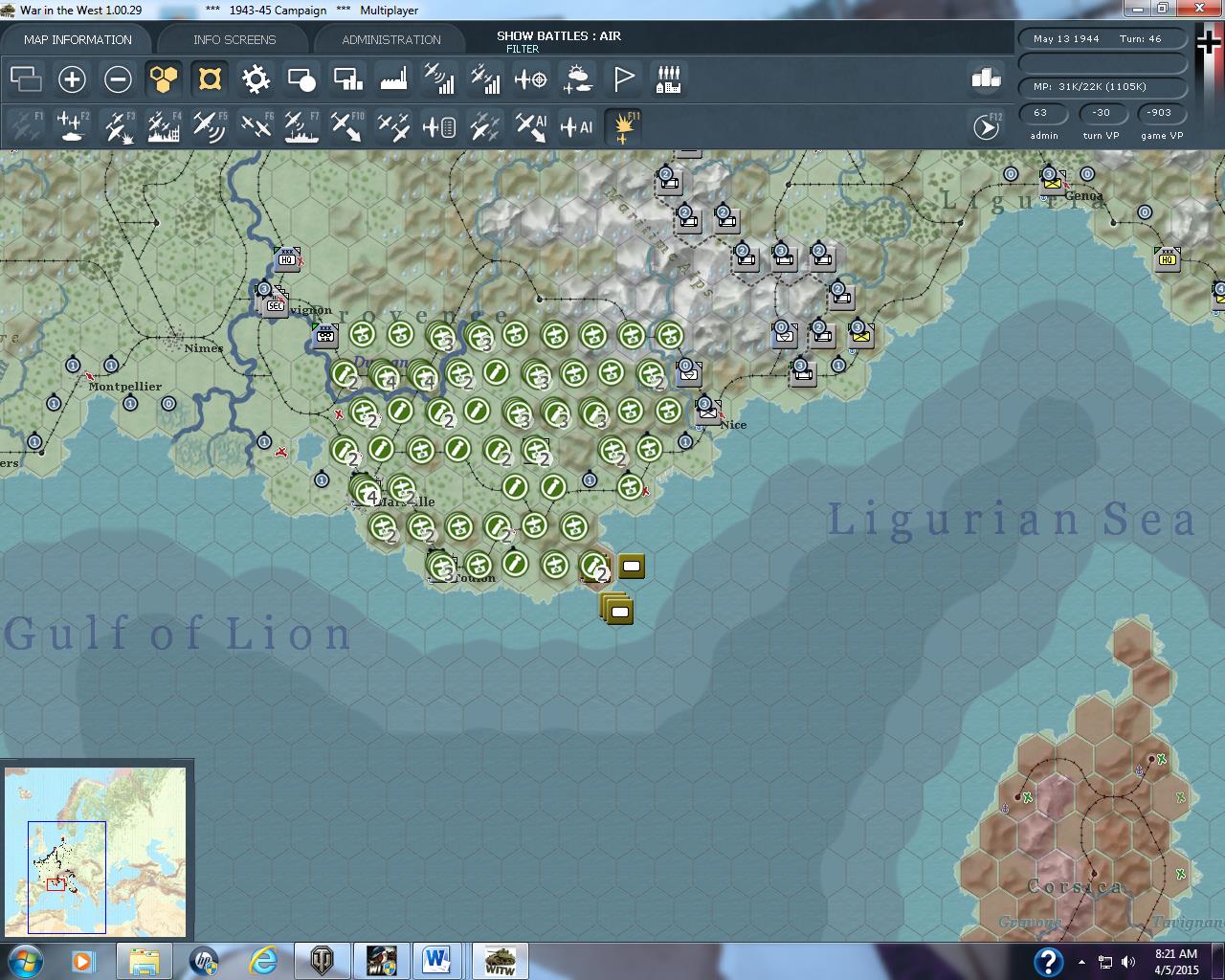This screenshot has height=980, width=1225.
Task: Toggle the factory display icon
Action: [393, 79]
